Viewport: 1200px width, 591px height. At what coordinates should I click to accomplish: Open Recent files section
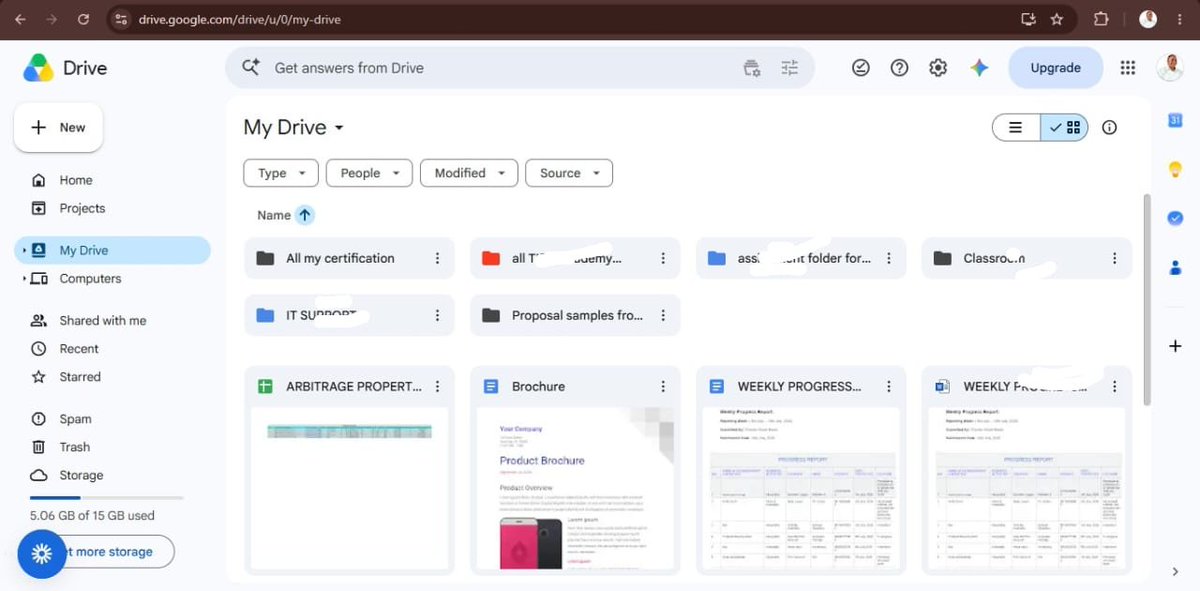tap(79, 349)
